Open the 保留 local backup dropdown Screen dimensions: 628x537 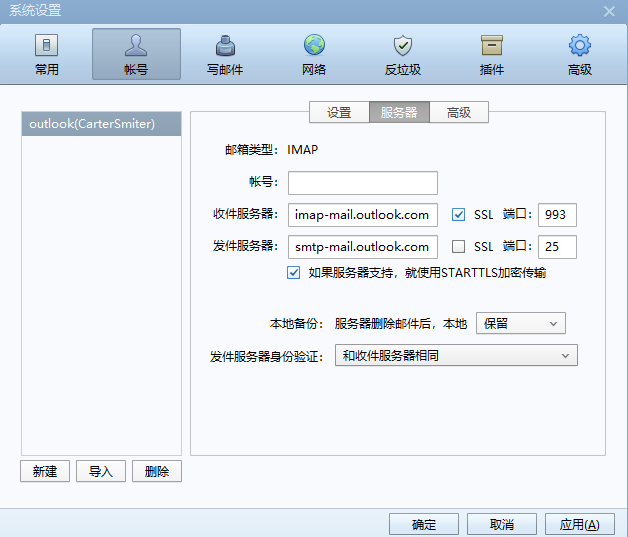point(521,323)
